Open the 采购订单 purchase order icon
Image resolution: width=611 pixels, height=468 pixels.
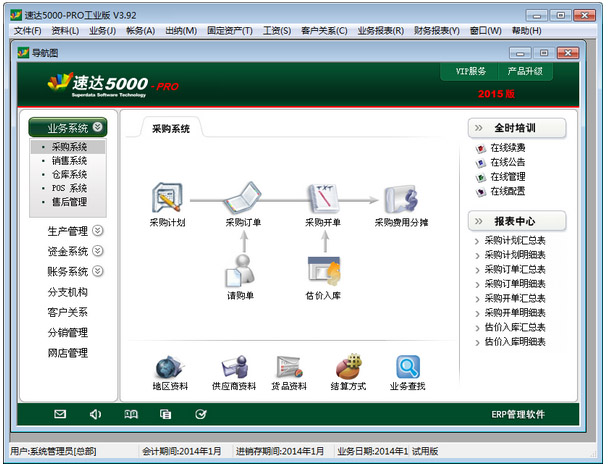point(243,198)
